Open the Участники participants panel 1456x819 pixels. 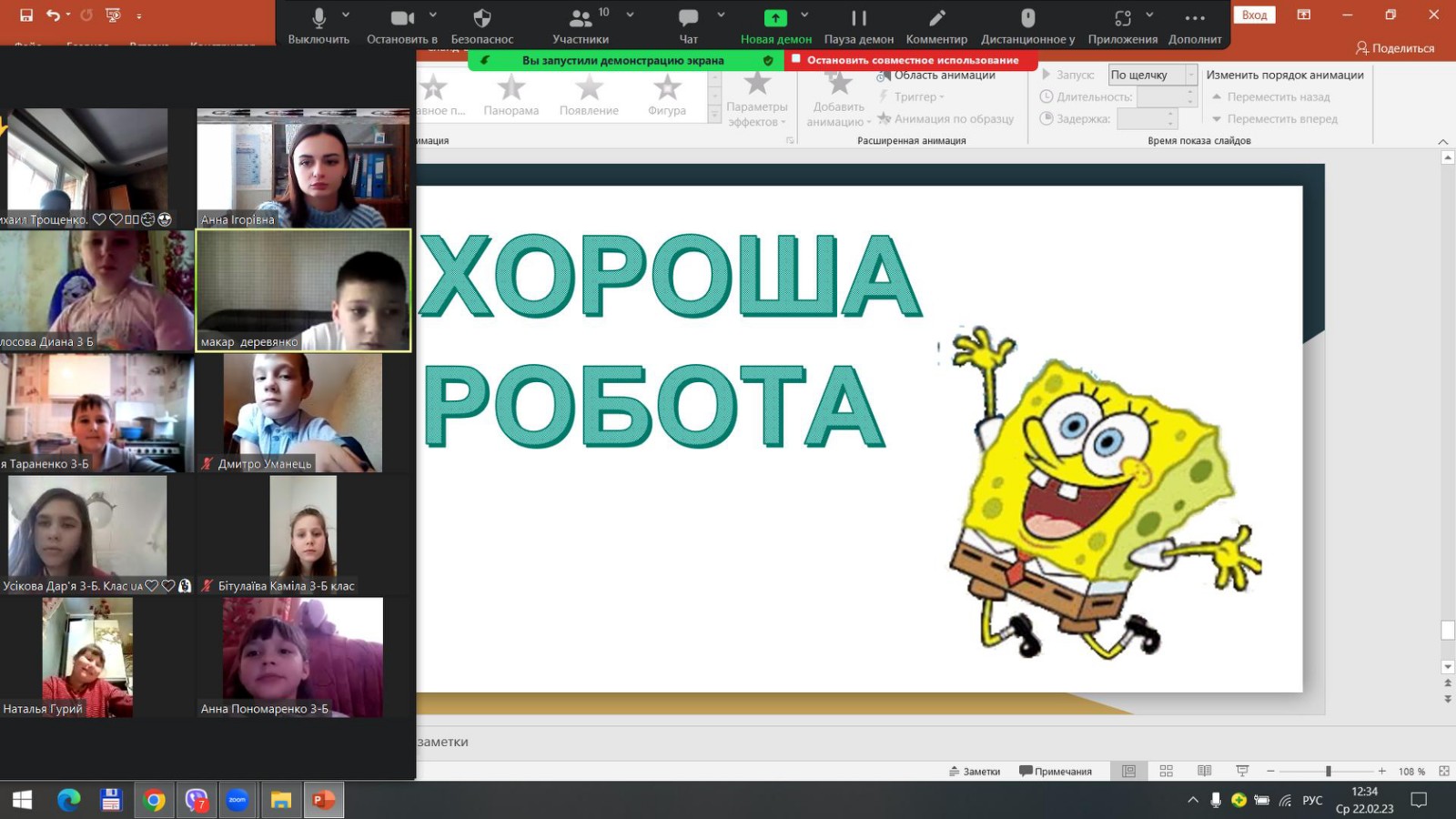point(581,25)
